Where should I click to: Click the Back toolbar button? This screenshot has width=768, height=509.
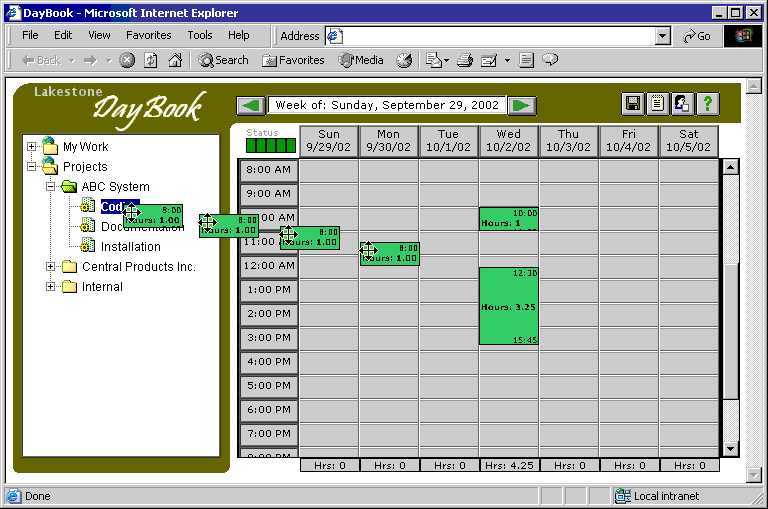[41, 60]
